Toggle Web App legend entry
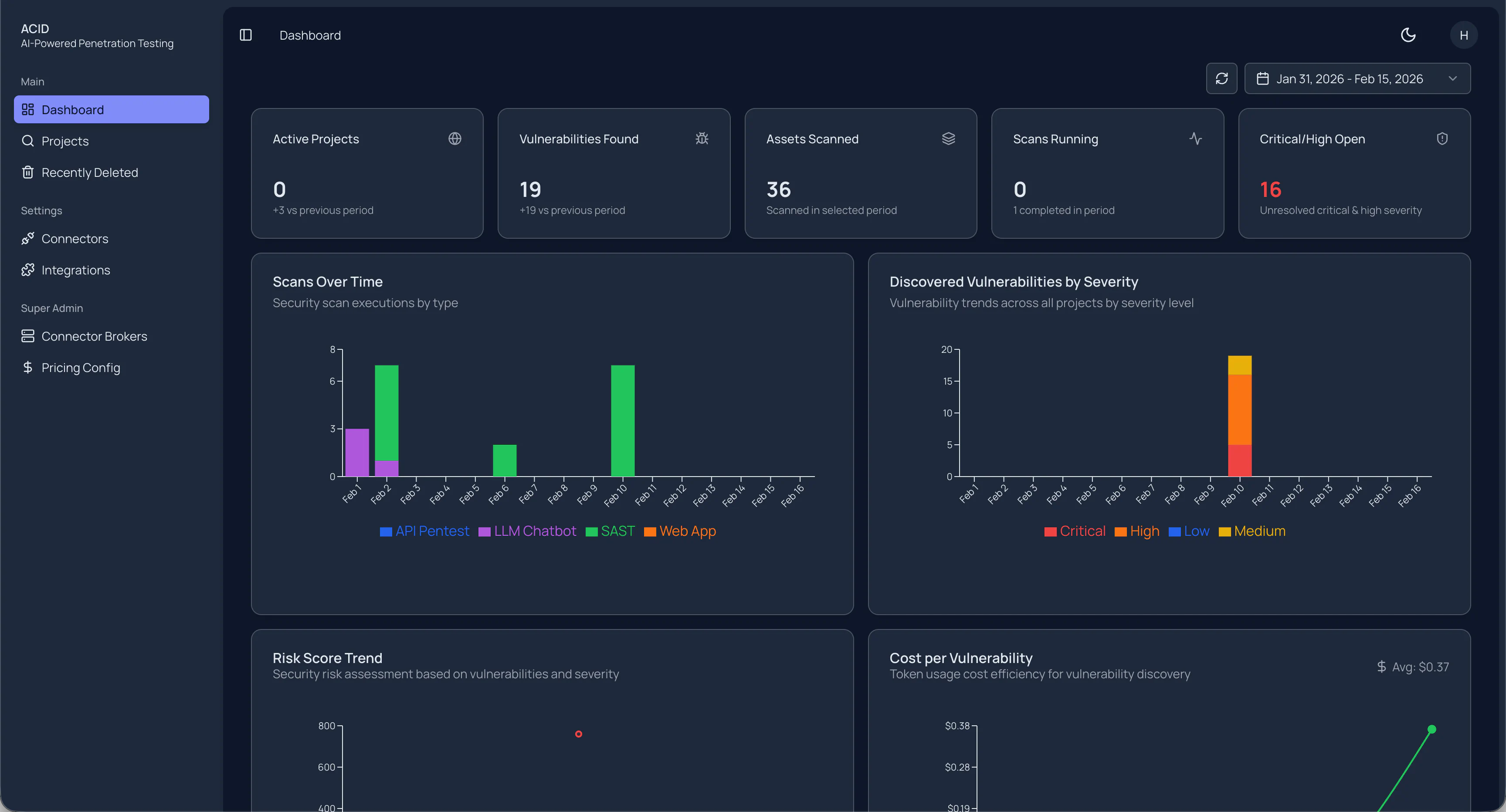 click(x=680, y=531)
